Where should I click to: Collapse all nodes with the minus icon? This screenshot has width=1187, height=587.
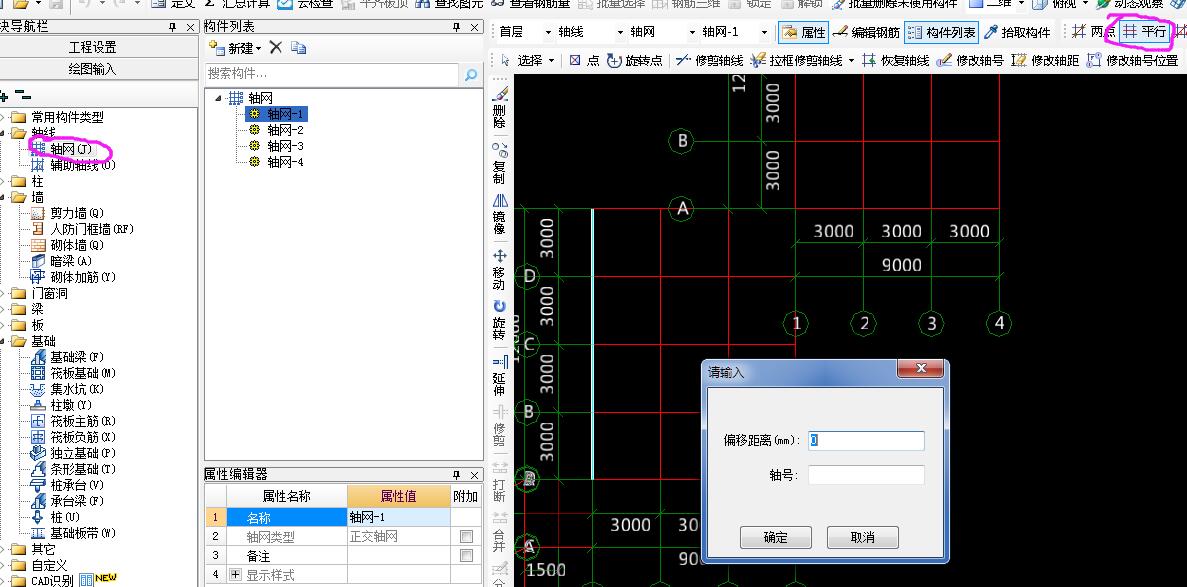pos(23,96)
